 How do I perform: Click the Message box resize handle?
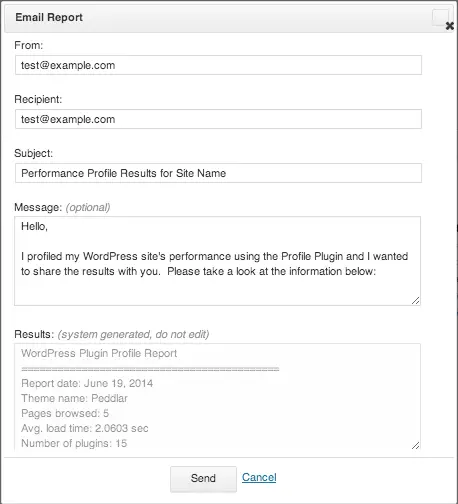pyautogui.click(x=415, y=300)
